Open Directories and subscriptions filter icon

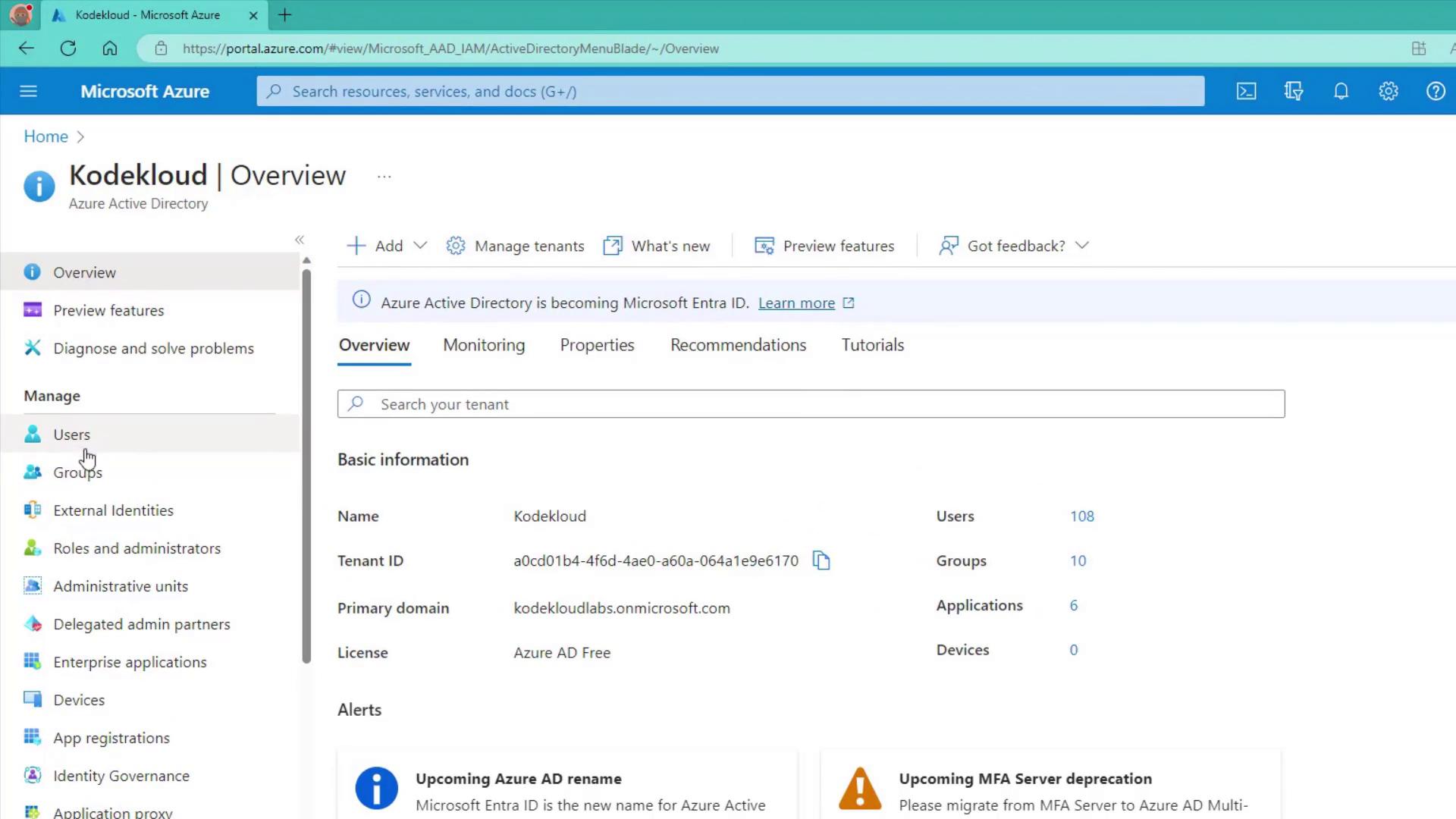[x=1294, y=91]
